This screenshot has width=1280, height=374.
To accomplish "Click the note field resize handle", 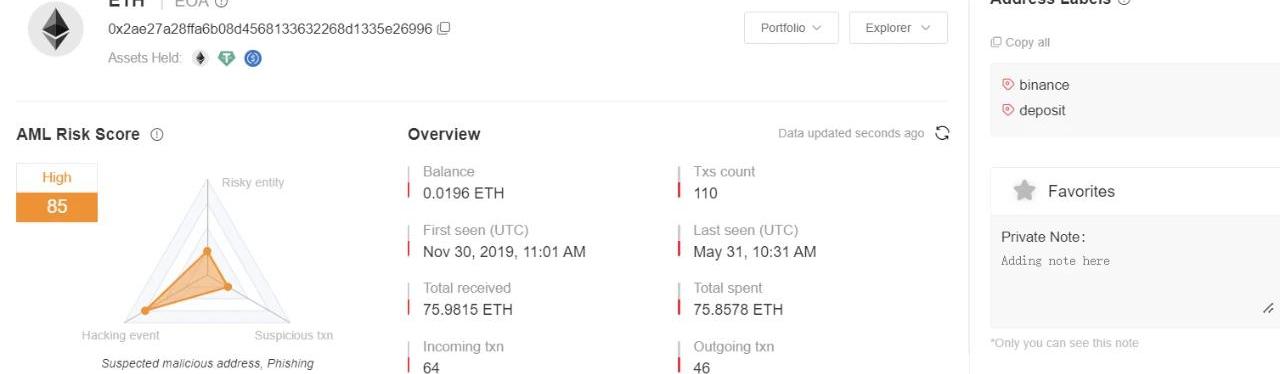I will pos(1269,309).
